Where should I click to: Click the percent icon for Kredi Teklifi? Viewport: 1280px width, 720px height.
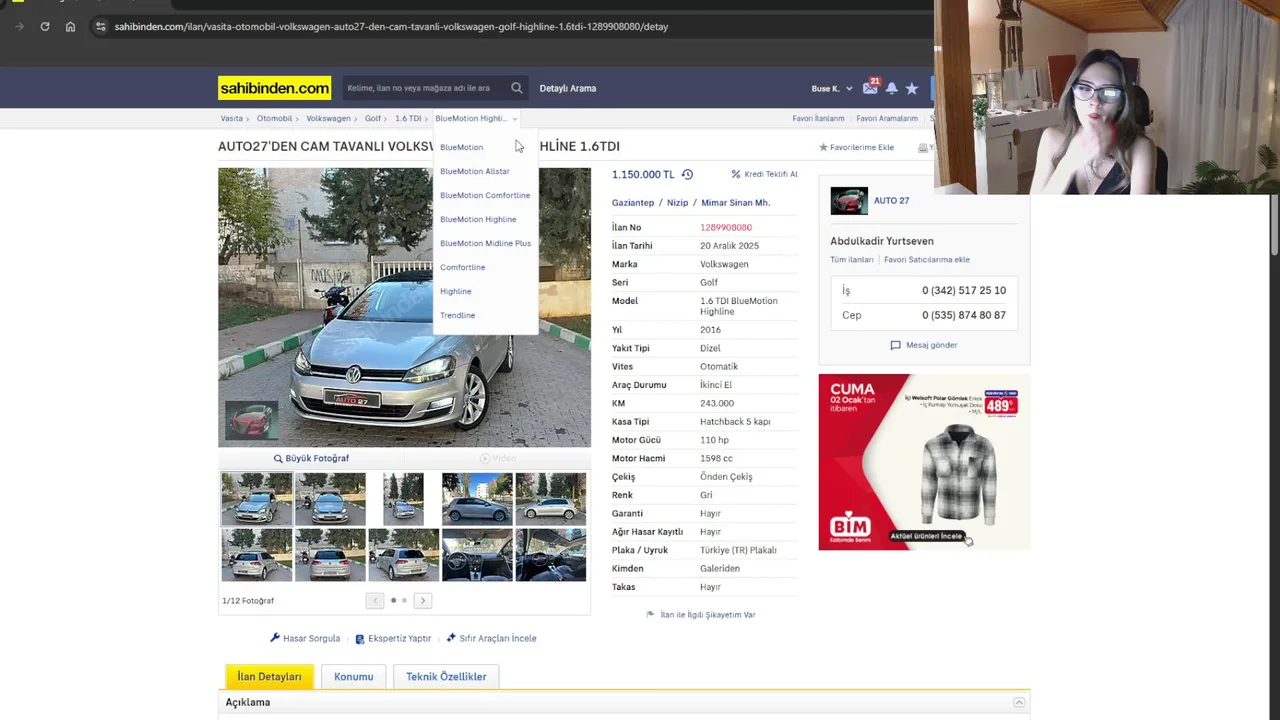(x=736, y=174)
